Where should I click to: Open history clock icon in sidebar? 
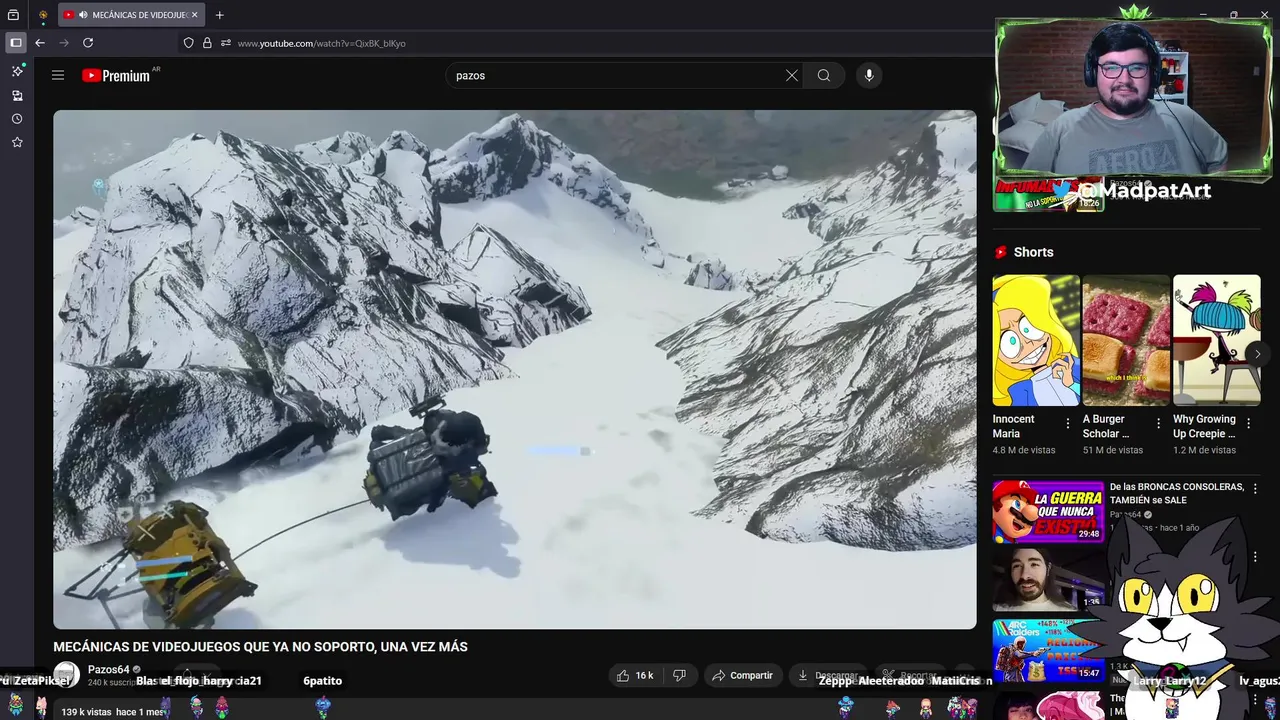click(x=17, y=119)
